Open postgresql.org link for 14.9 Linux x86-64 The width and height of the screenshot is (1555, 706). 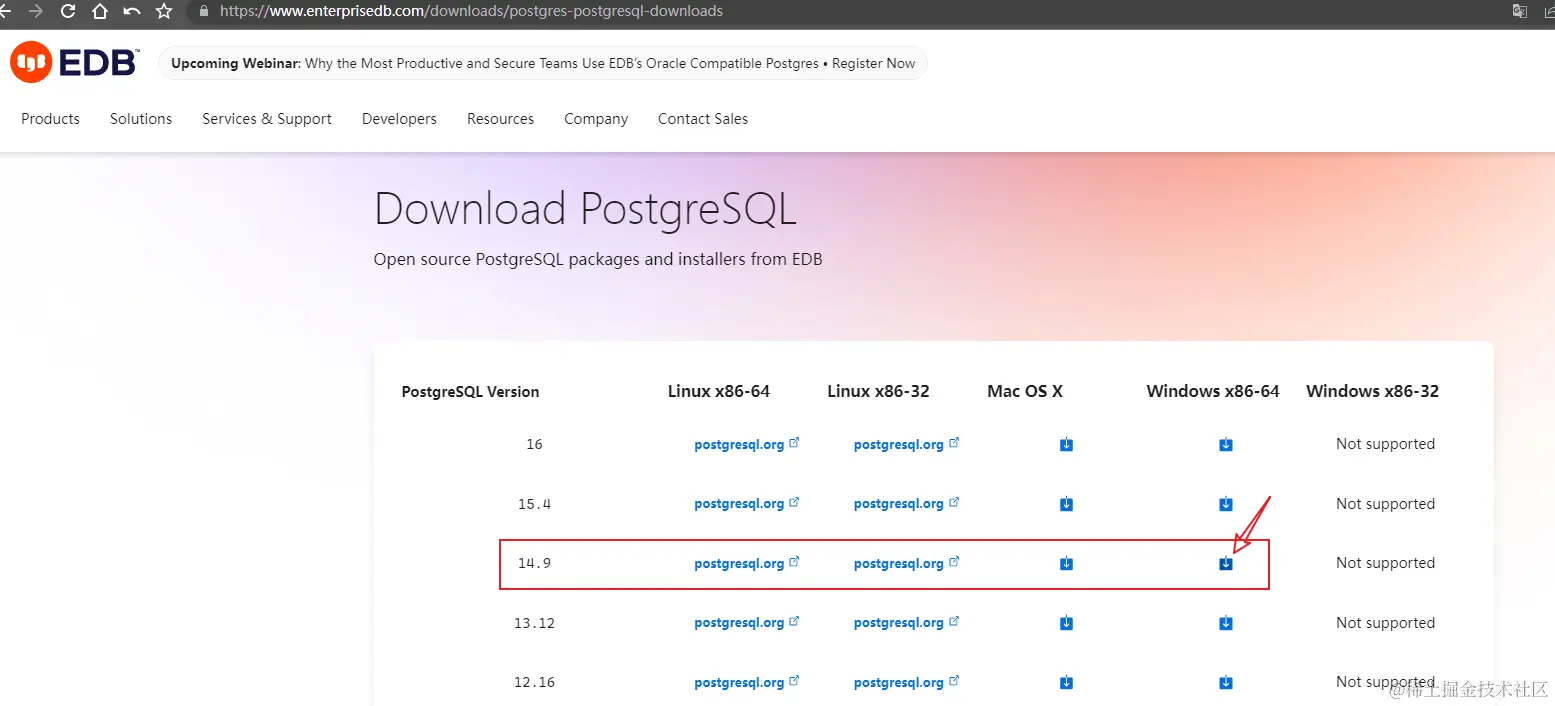tap(746, 564)
